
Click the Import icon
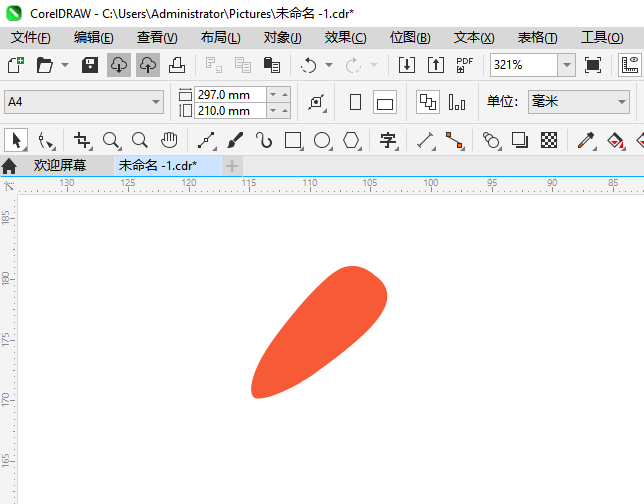pyautogui.click(x=407, y=65)
